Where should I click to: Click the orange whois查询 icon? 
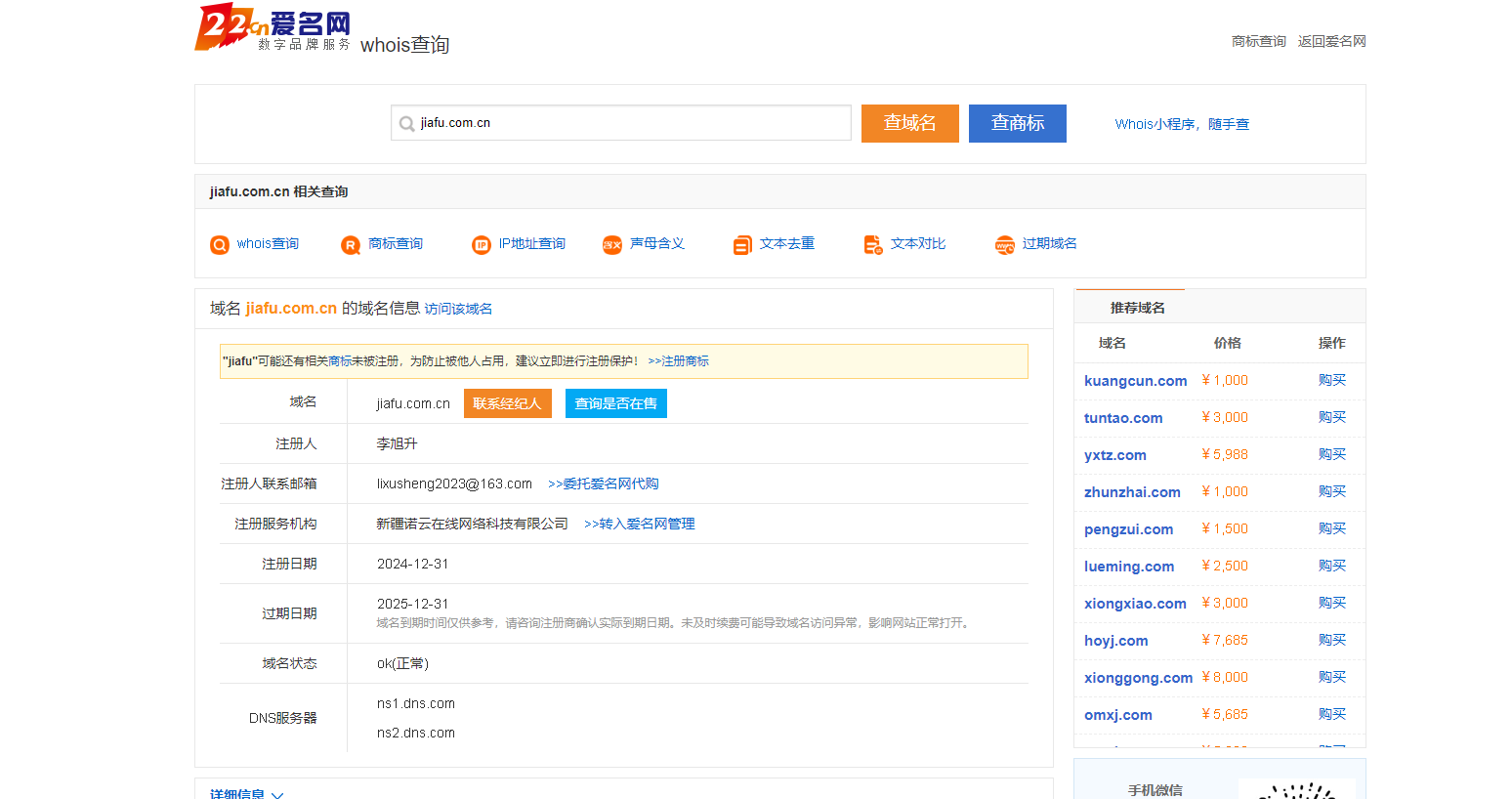click(220, 244)
